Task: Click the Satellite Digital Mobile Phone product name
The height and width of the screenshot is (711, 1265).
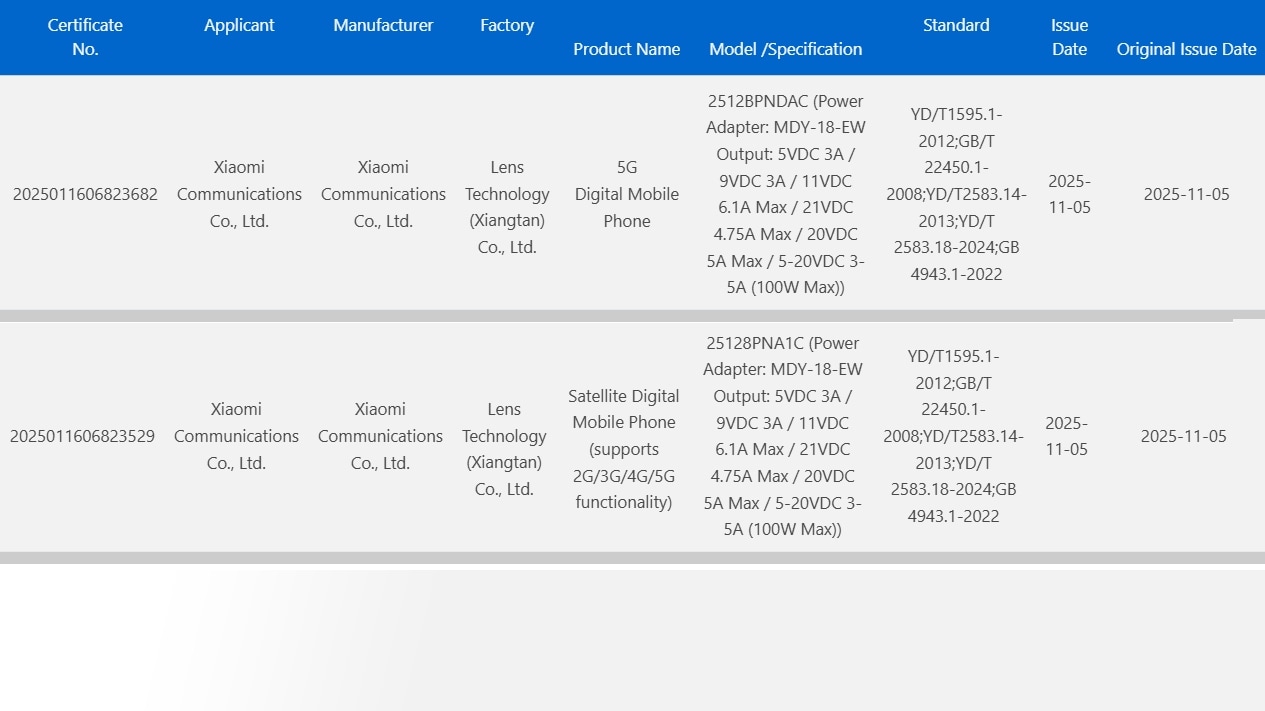Action: tap(624, 436)
